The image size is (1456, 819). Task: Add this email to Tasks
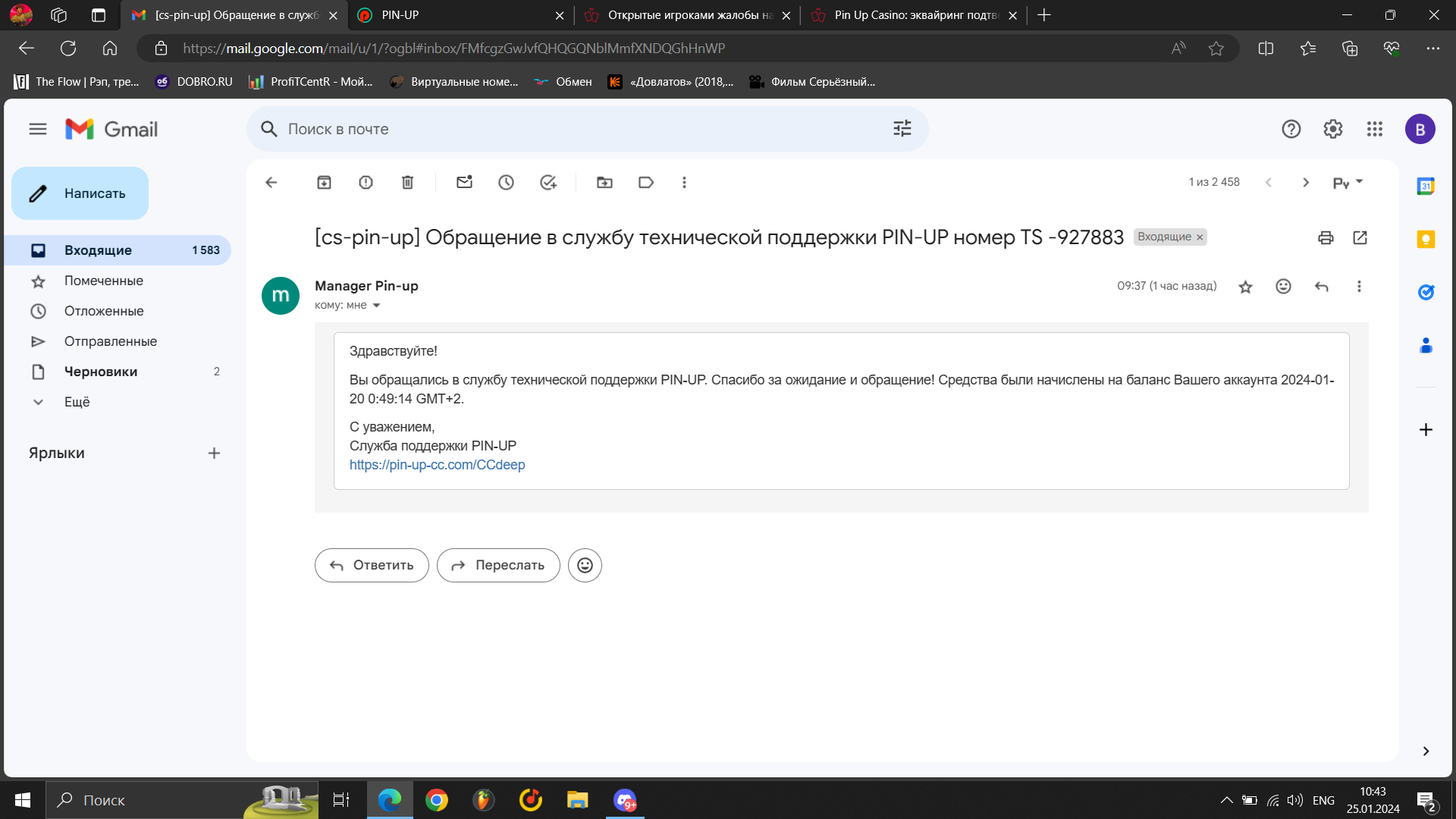click(x=548, y=183)
